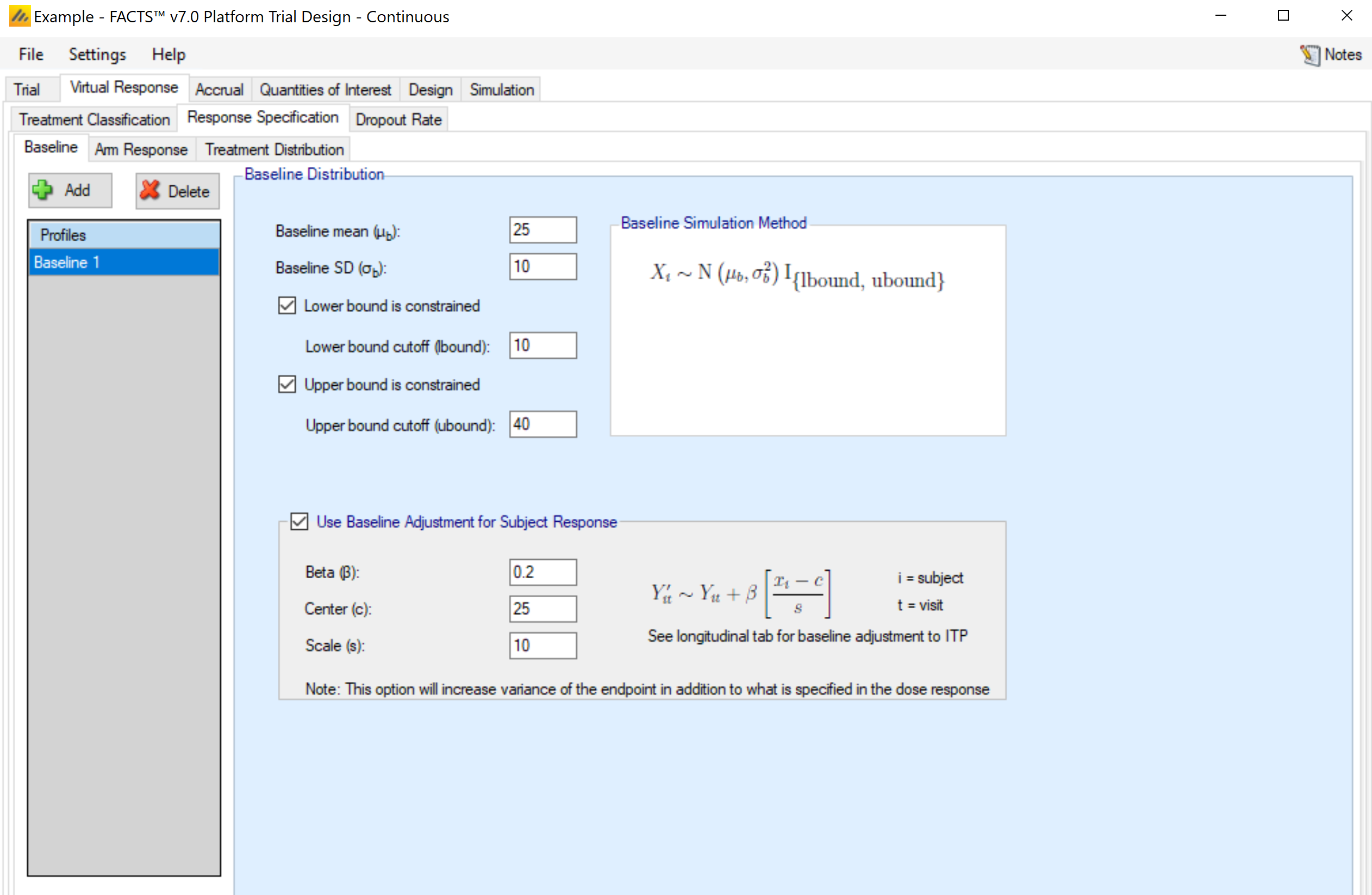Toggle Upper bound is constrained checkbox

[x=287, y=384]
